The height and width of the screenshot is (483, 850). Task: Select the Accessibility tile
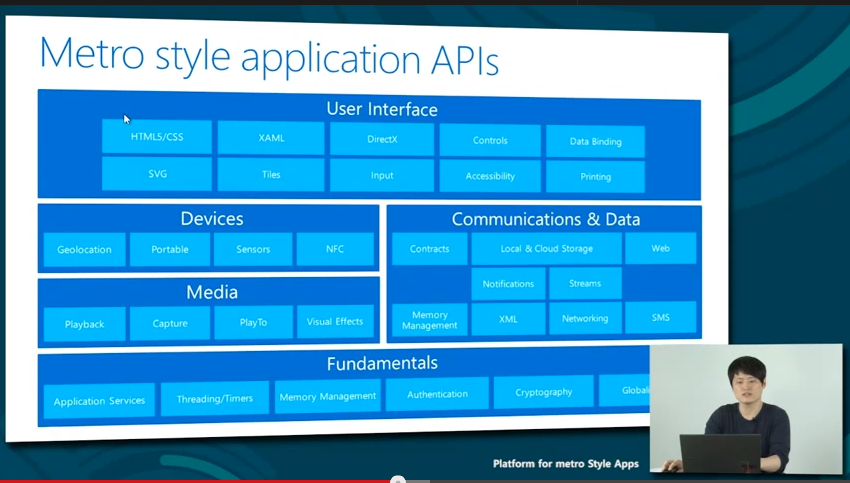coord(490,176)
